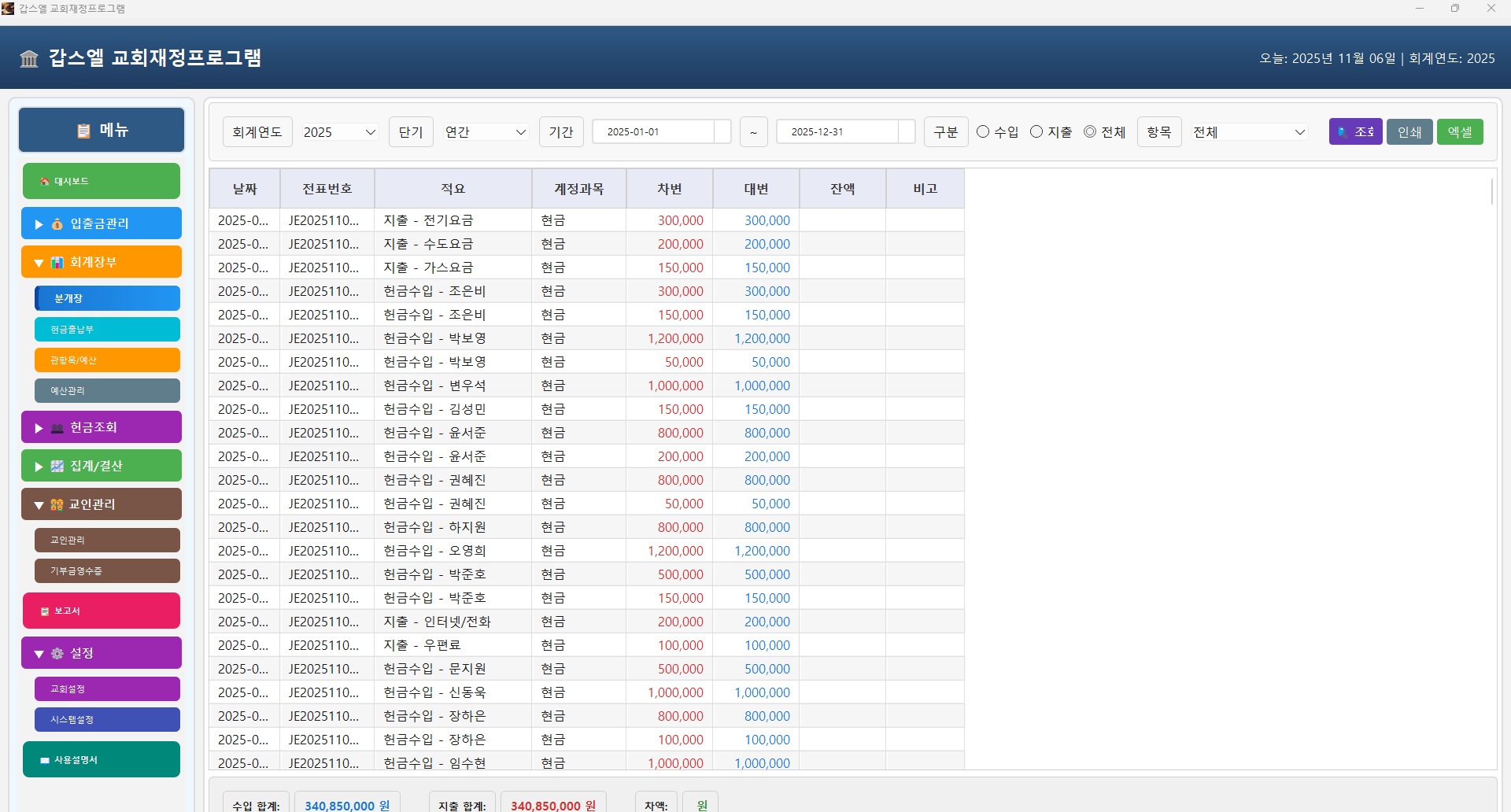The height and width of the screenshot is (812, 1511).
Task: Click the 설정 gear icon
Action: pyautogui.click(x=56, y=652)
